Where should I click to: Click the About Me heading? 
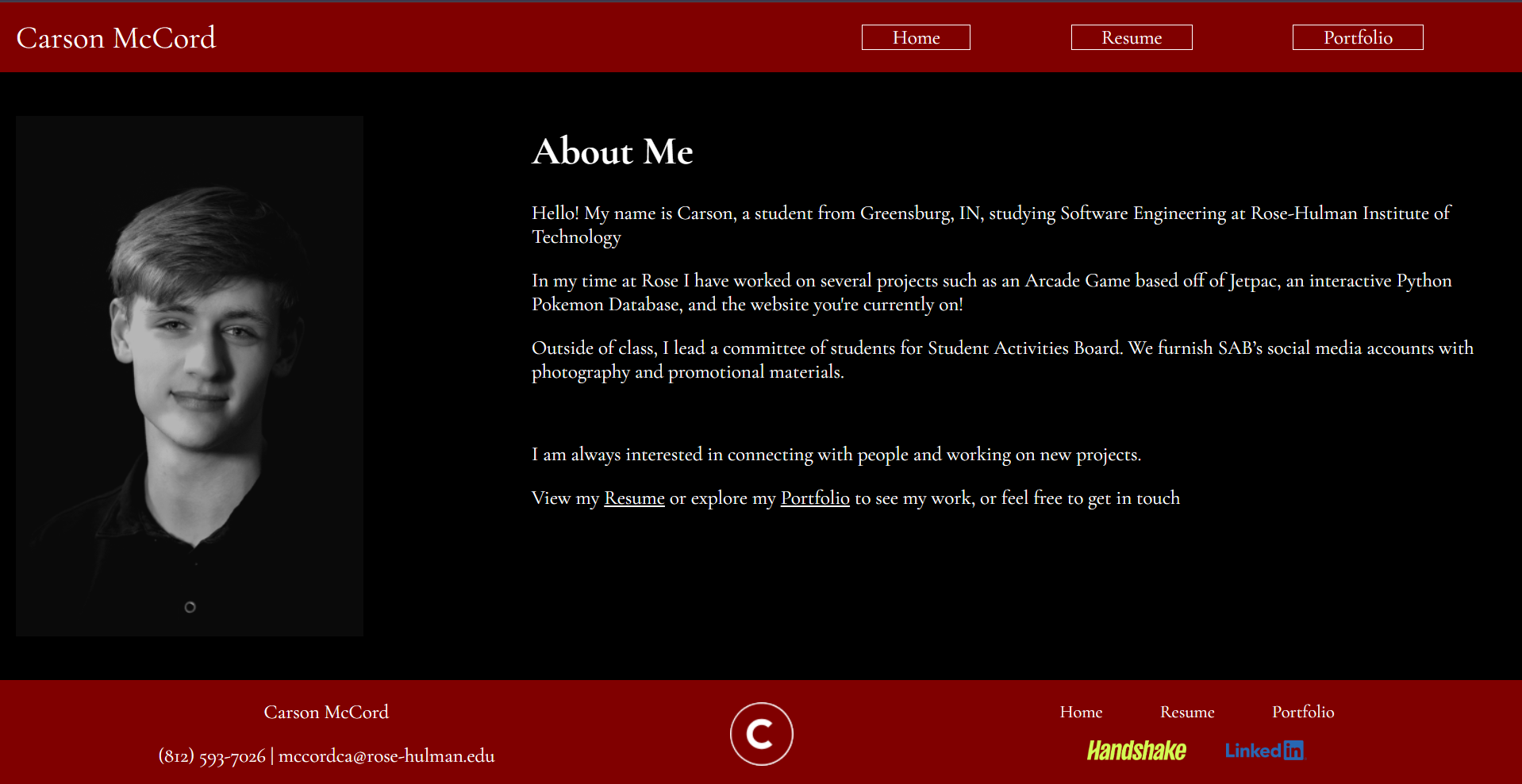612,152
